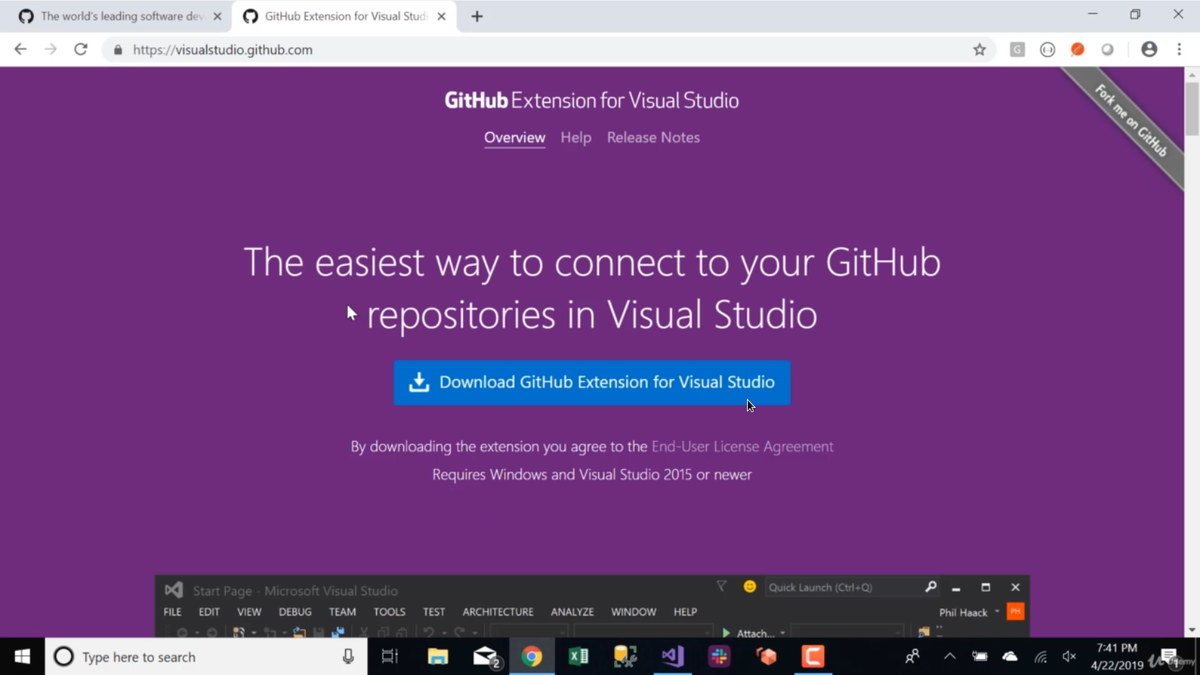Open Slack from the taskbar
1200x675 pixels.
[x=719, y=657]
